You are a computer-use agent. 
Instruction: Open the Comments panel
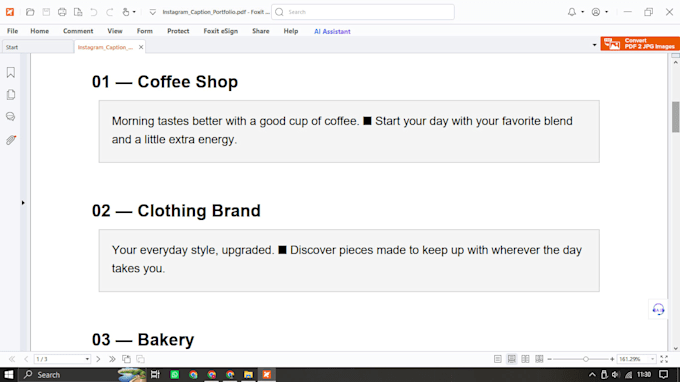click(11, 117)
